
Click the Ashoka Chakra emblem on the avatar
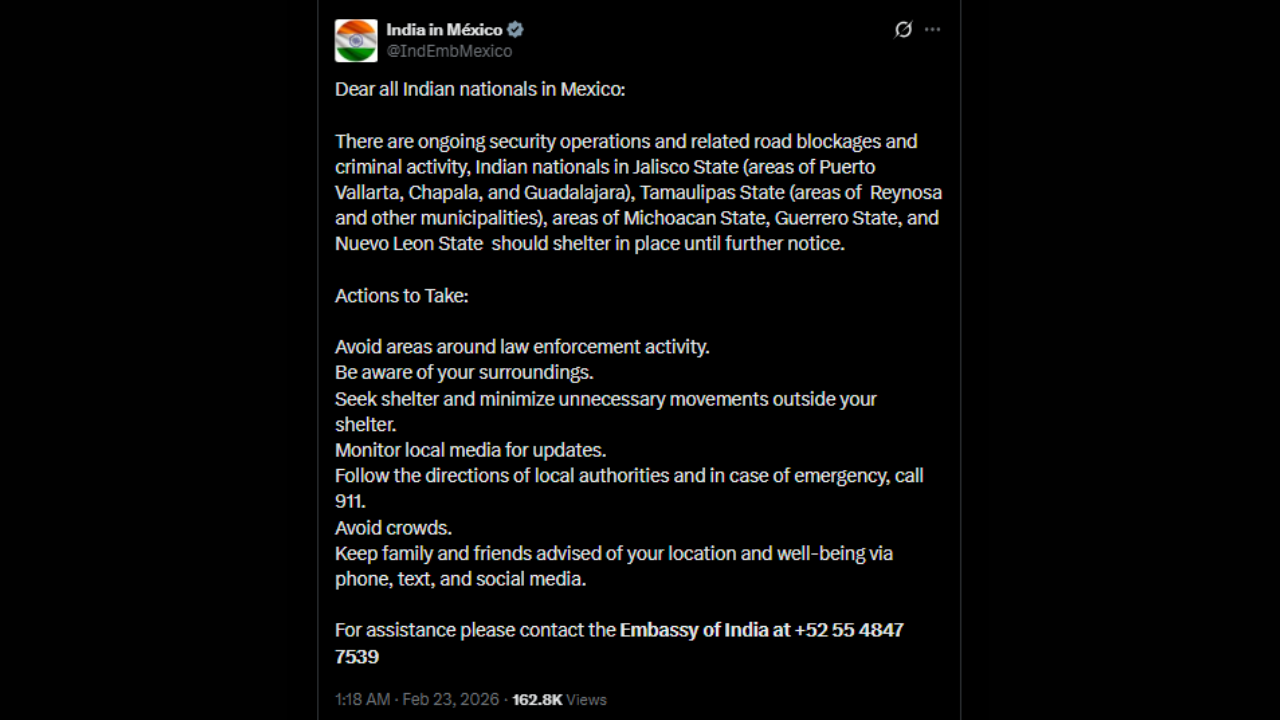coord(355,40)
